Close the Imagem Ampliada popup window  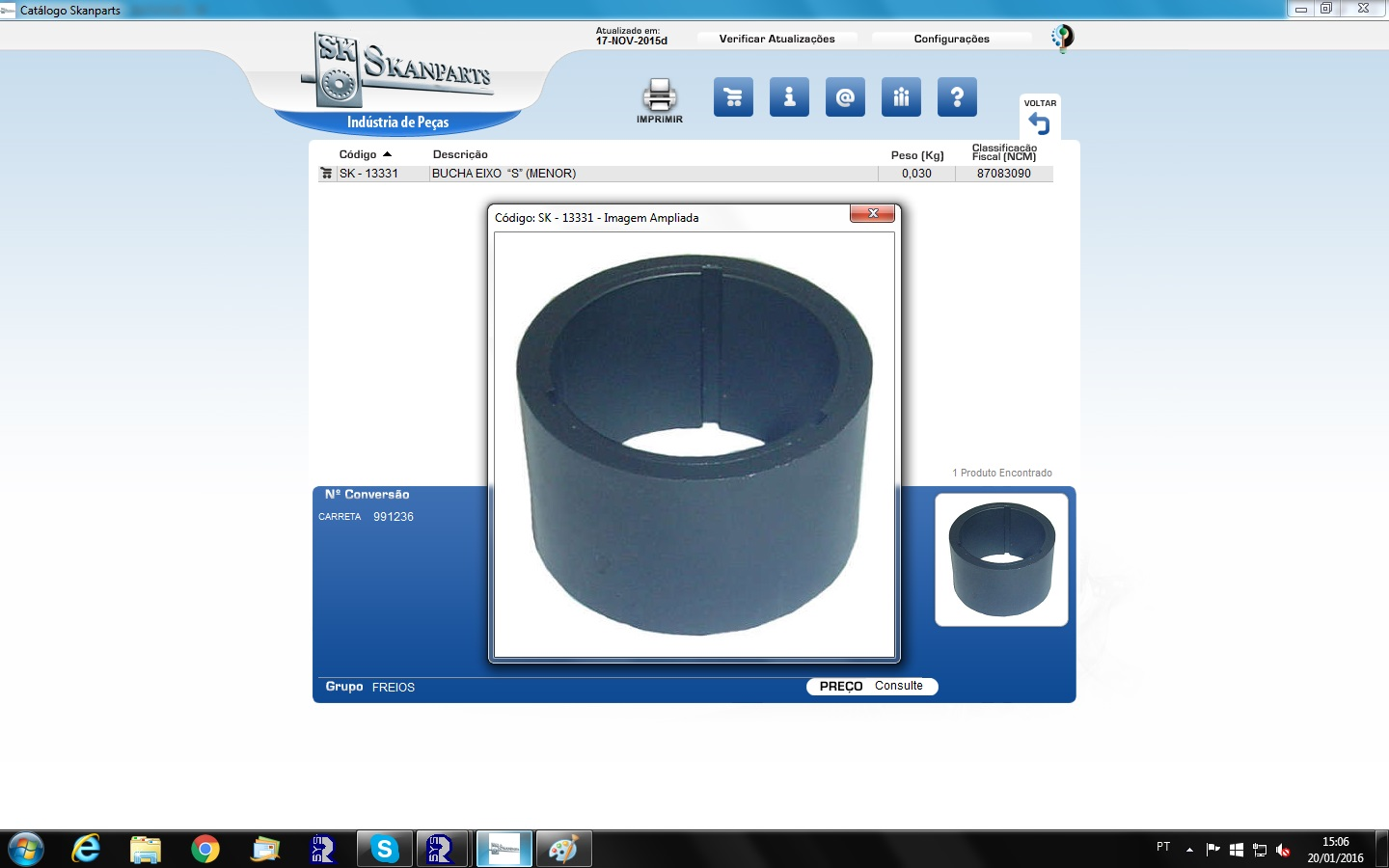872,214
